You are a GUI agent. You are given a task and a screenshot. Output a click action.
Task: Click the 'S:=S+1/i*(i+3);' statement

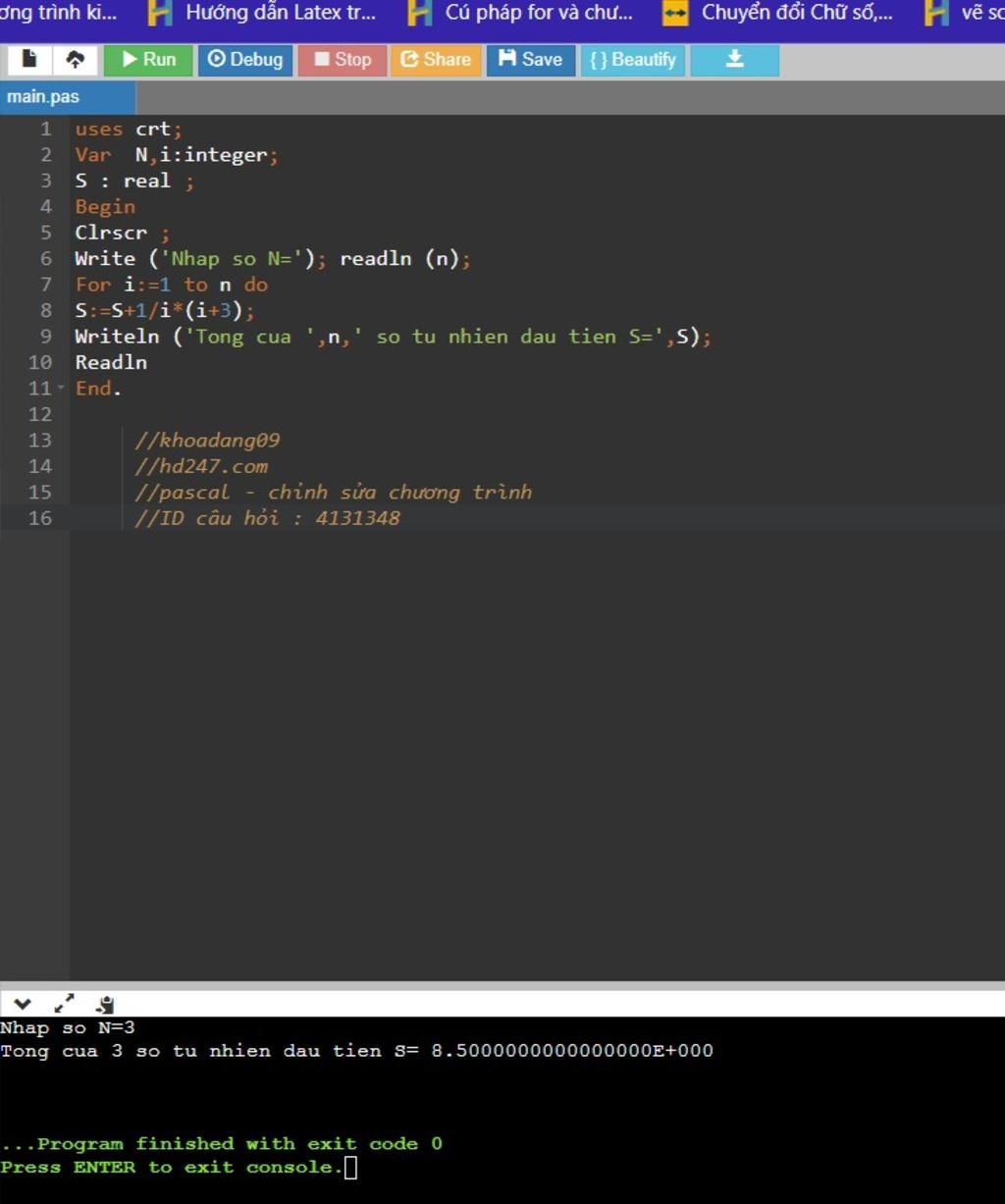tap(165, 310)
